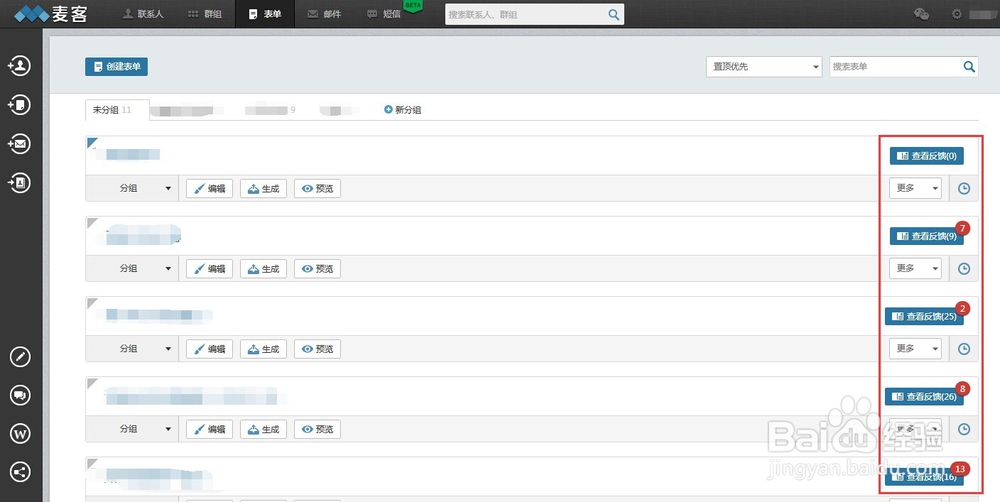This screenshot has width=1000, height=502.
Task: Click the 创建表单 button
Action: pos(117,66)
